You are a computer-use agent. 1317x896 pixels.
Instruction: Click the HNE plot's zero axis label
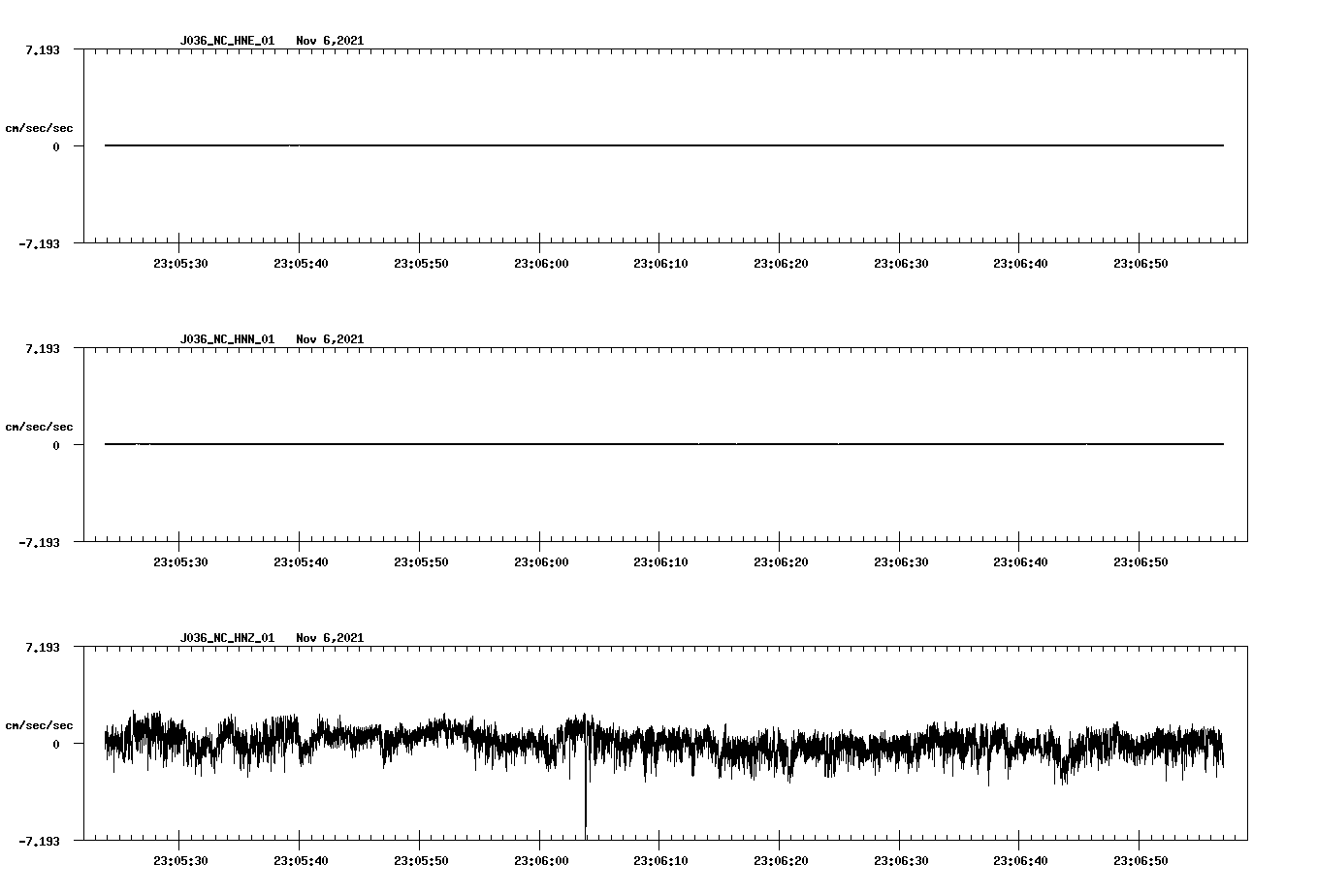pyautogui.click(x=56, y=146)
